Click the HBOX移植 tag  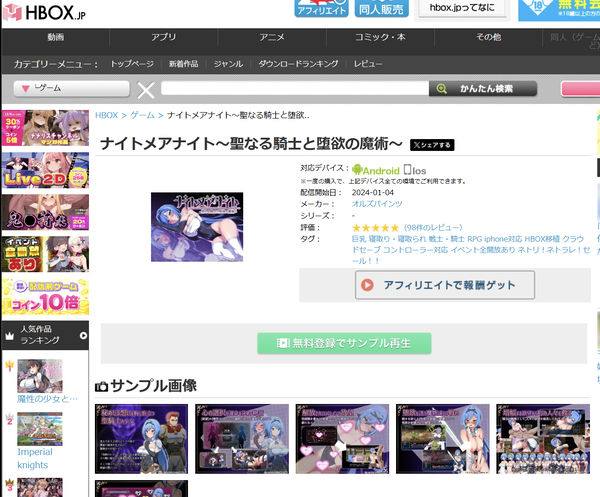point(542,239)
